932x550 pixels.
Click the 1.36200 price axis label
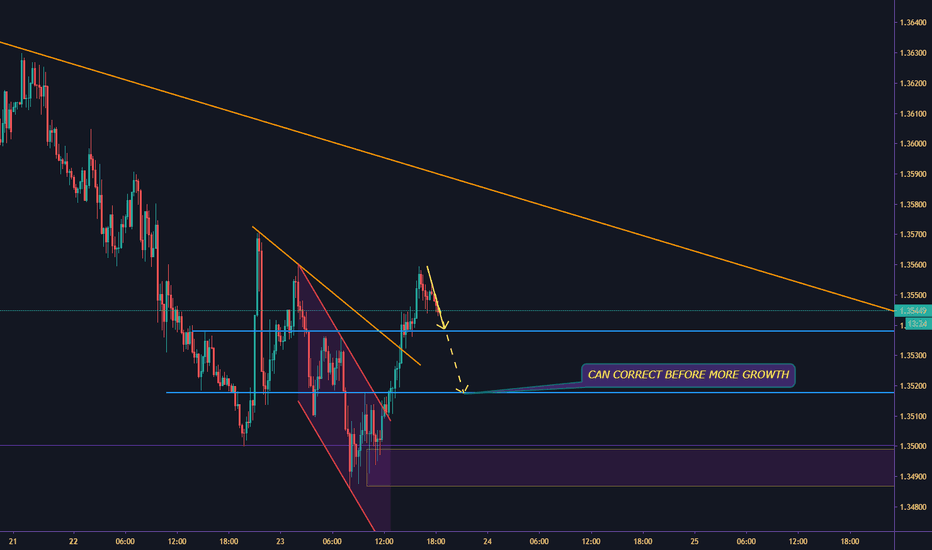click(x=913, y=83)
